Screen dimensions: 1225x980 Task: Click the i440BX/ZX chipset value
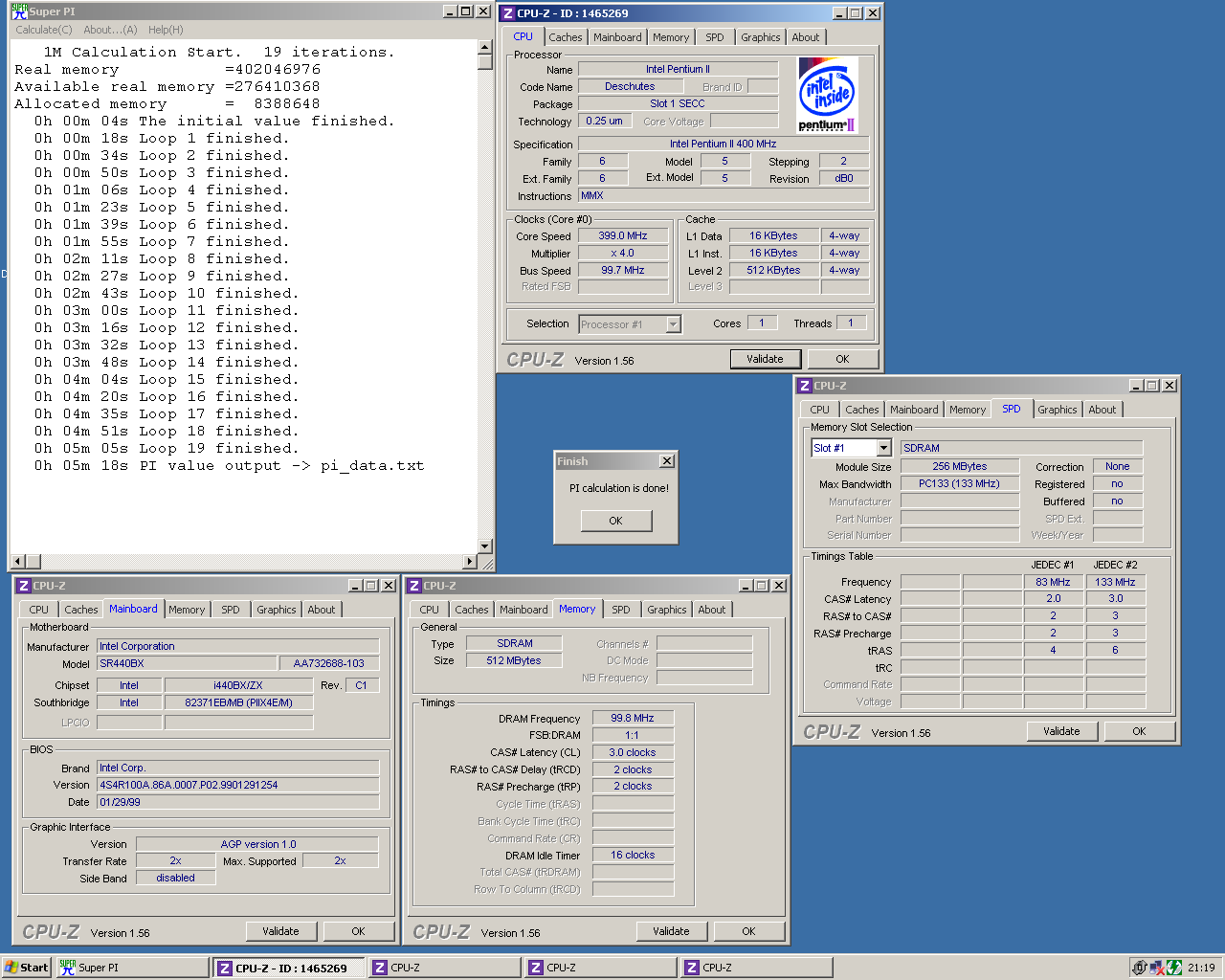click(238, 685)
